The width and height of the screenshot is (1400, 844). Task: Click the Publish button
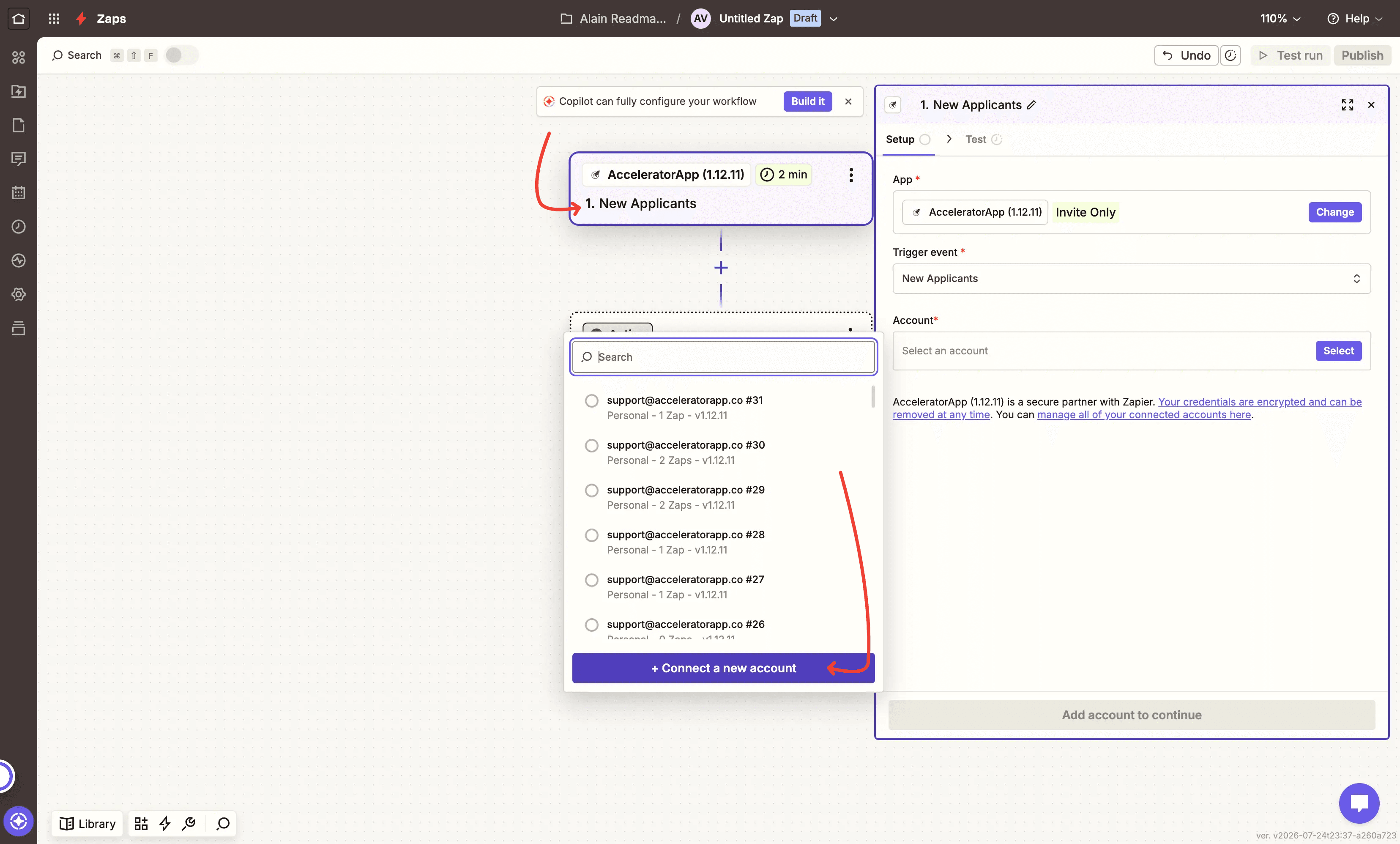pyautogui.click(x=1362, y=55)
